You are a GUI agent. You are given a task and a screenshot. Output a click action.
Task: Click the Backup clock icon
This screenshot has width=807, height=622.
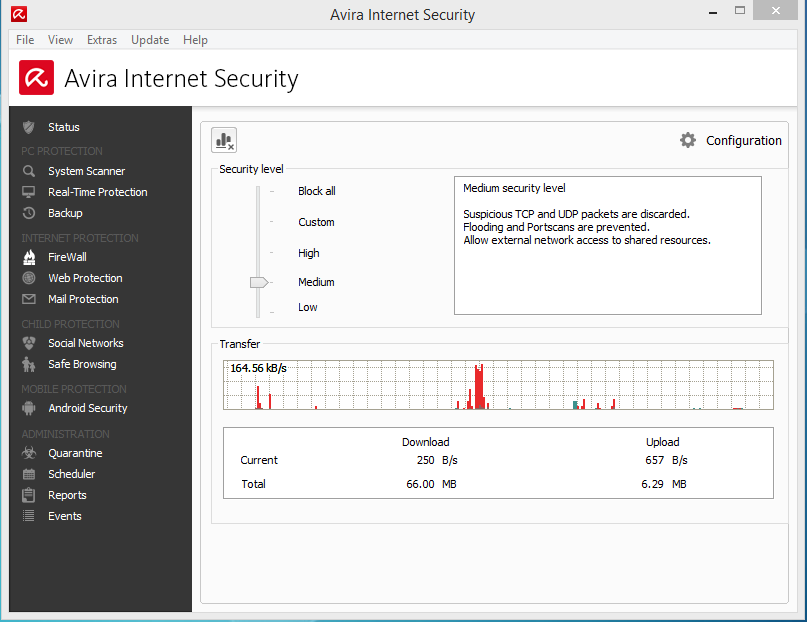29,213
